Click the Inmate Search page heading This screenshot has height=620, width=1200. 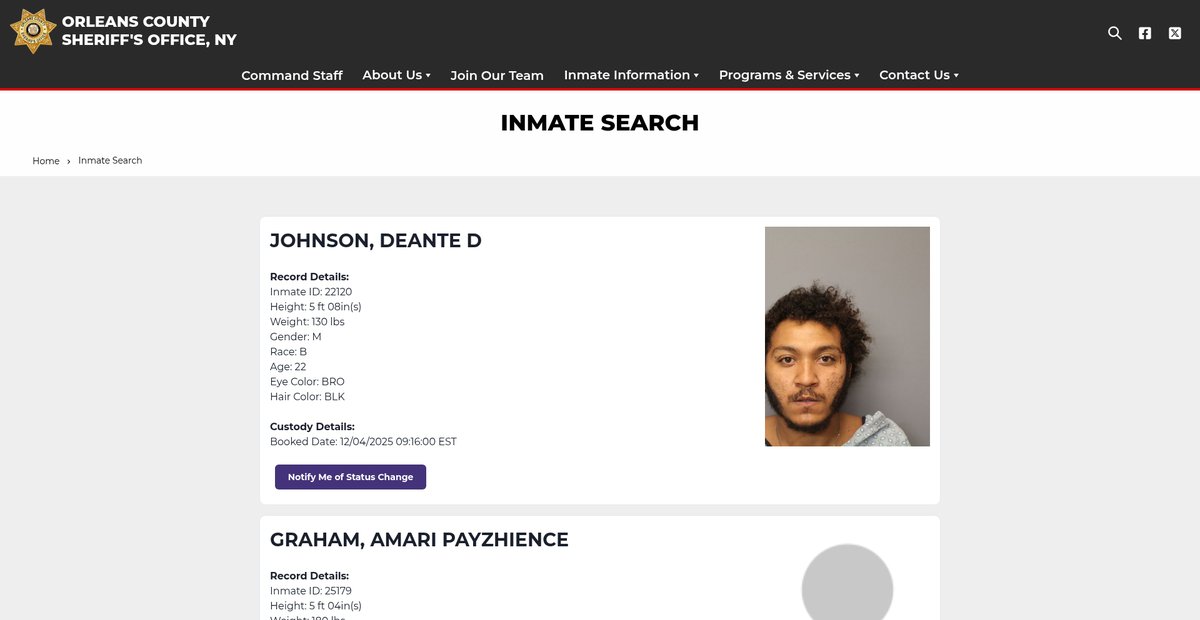pos(600,123)
